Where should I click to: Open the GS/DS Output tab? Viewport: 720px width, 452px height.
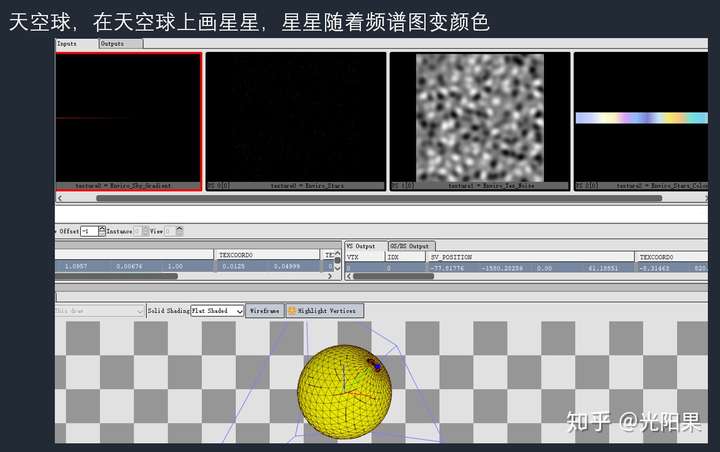click(411, 246)
